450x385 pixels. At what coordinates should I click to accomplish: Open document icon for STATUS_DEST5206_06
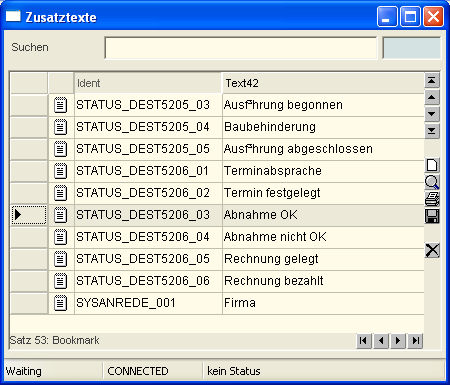[x=60, y=281]
